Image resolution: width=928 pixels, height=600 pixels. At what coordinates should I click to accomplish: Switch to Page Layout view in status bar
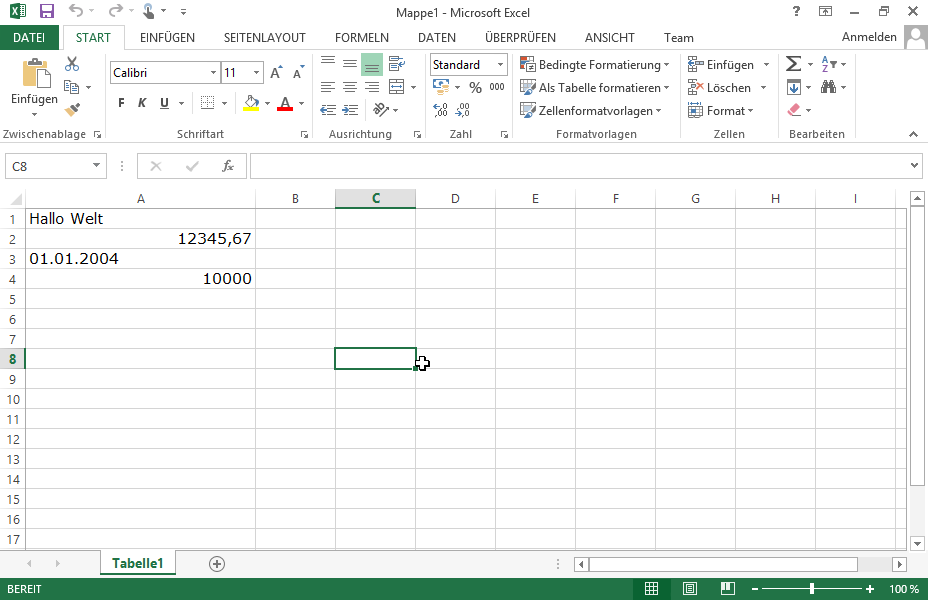tap(689, 589)
